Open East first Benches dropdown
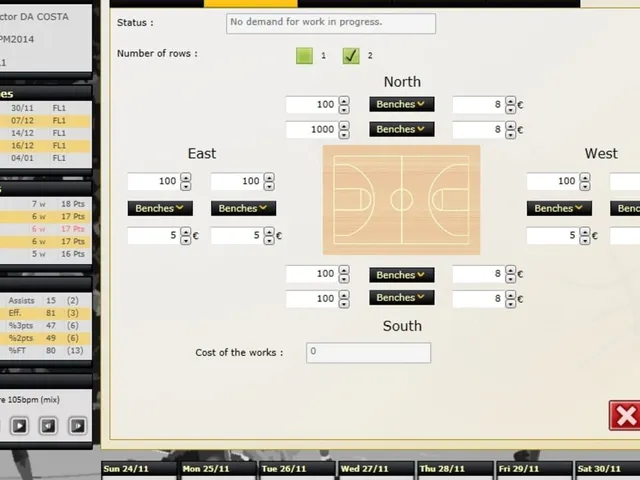 tap(160, 208)
